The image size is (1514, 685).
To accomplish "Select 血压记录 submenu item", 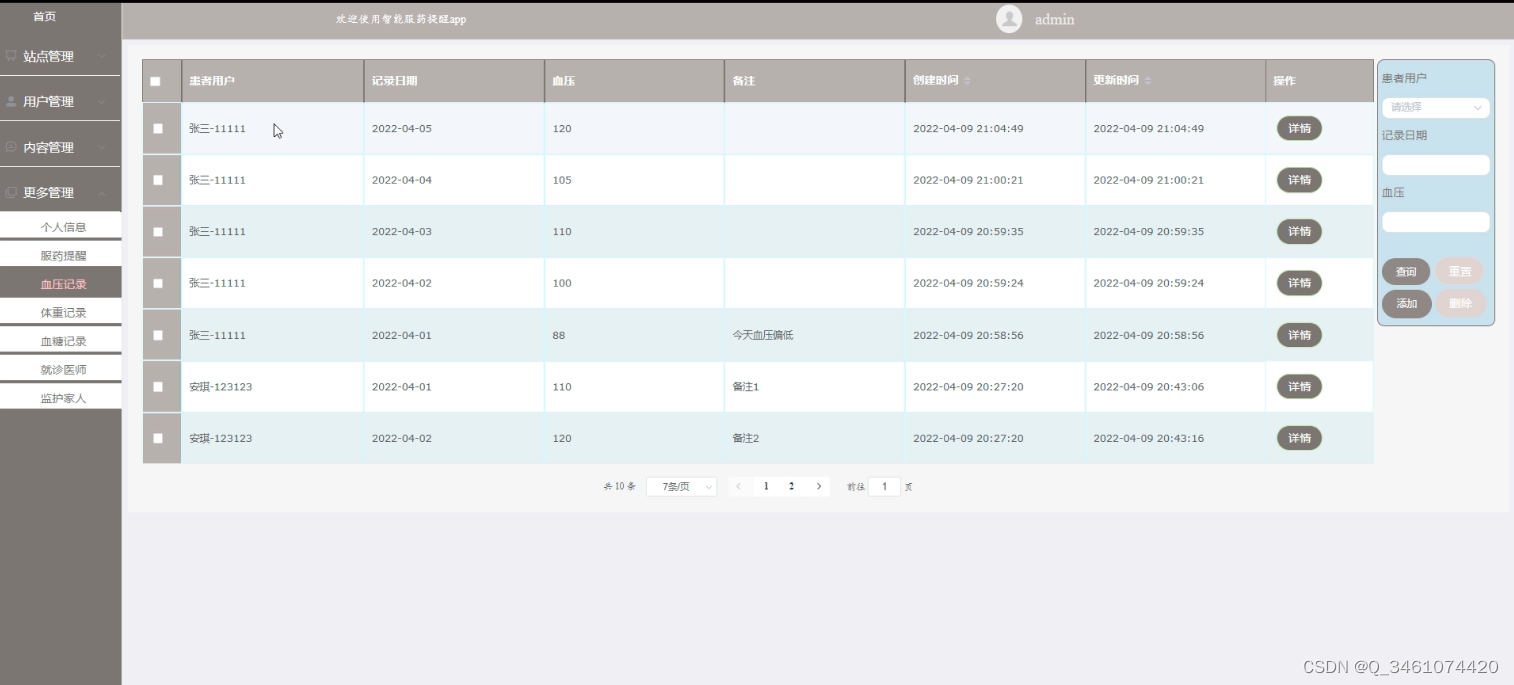I will click(61, 284).
